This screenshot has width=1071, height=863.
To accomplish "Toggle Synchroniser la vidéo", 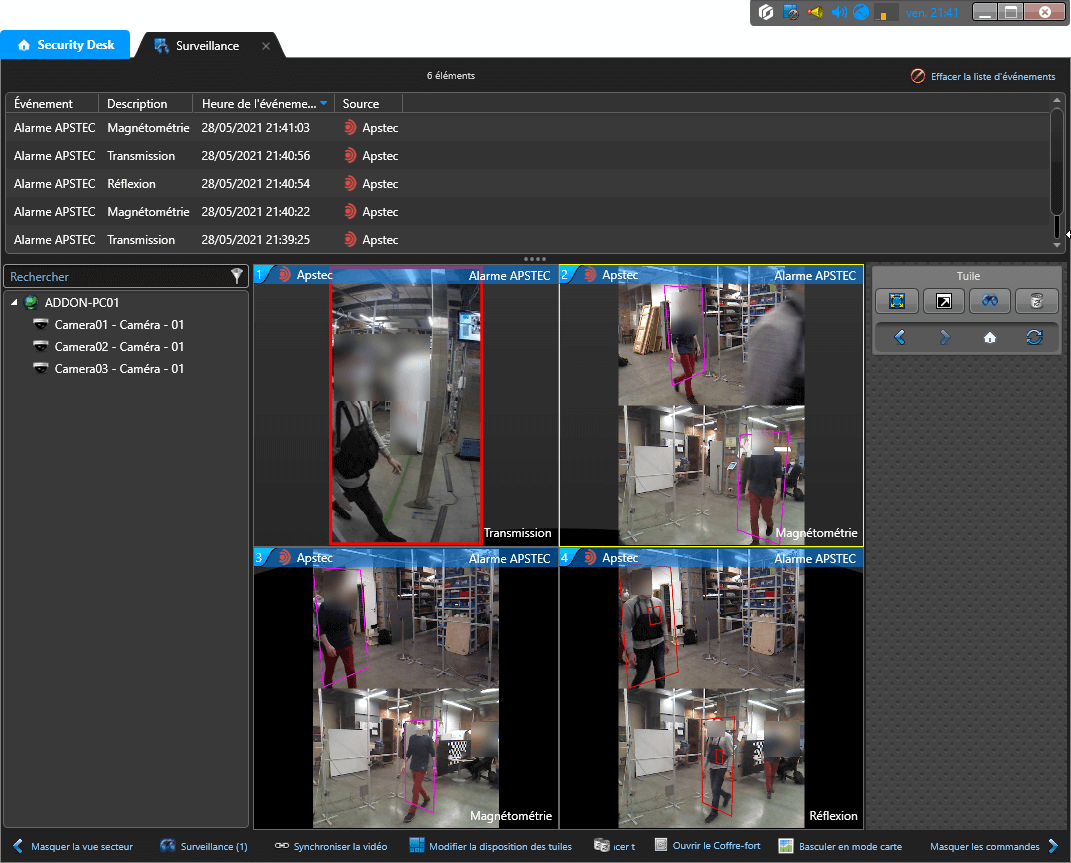I will click(x=330, y=846).
